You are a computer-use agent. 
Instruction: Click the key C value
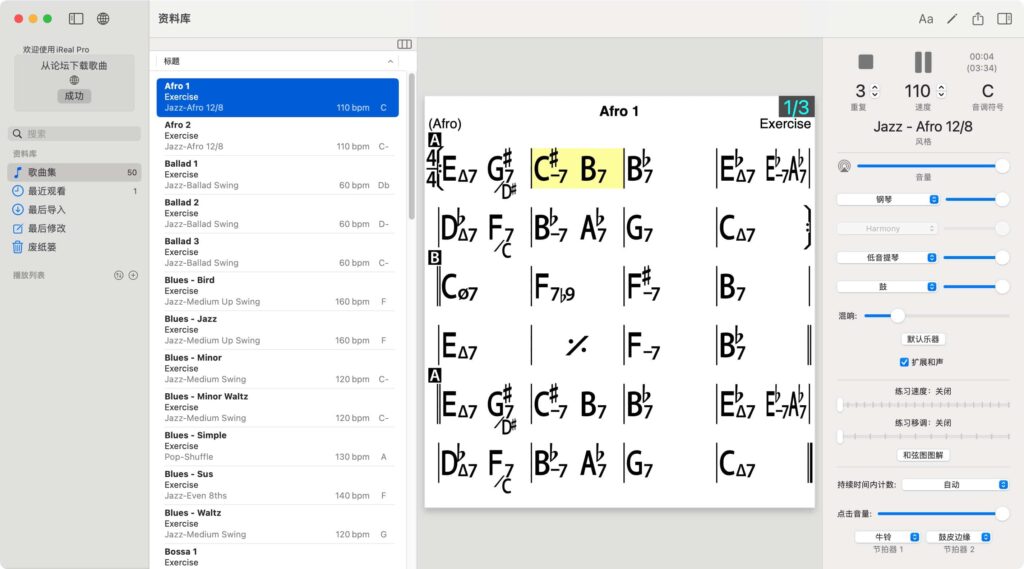point(987,91)
